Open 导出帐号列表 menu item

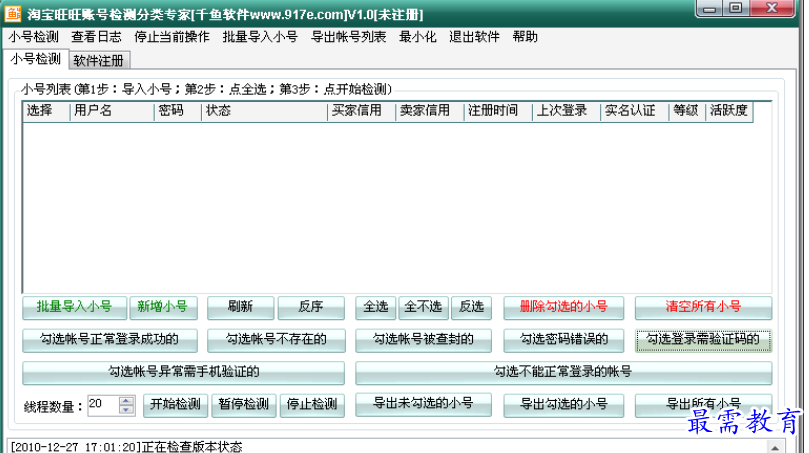[349, 37]
